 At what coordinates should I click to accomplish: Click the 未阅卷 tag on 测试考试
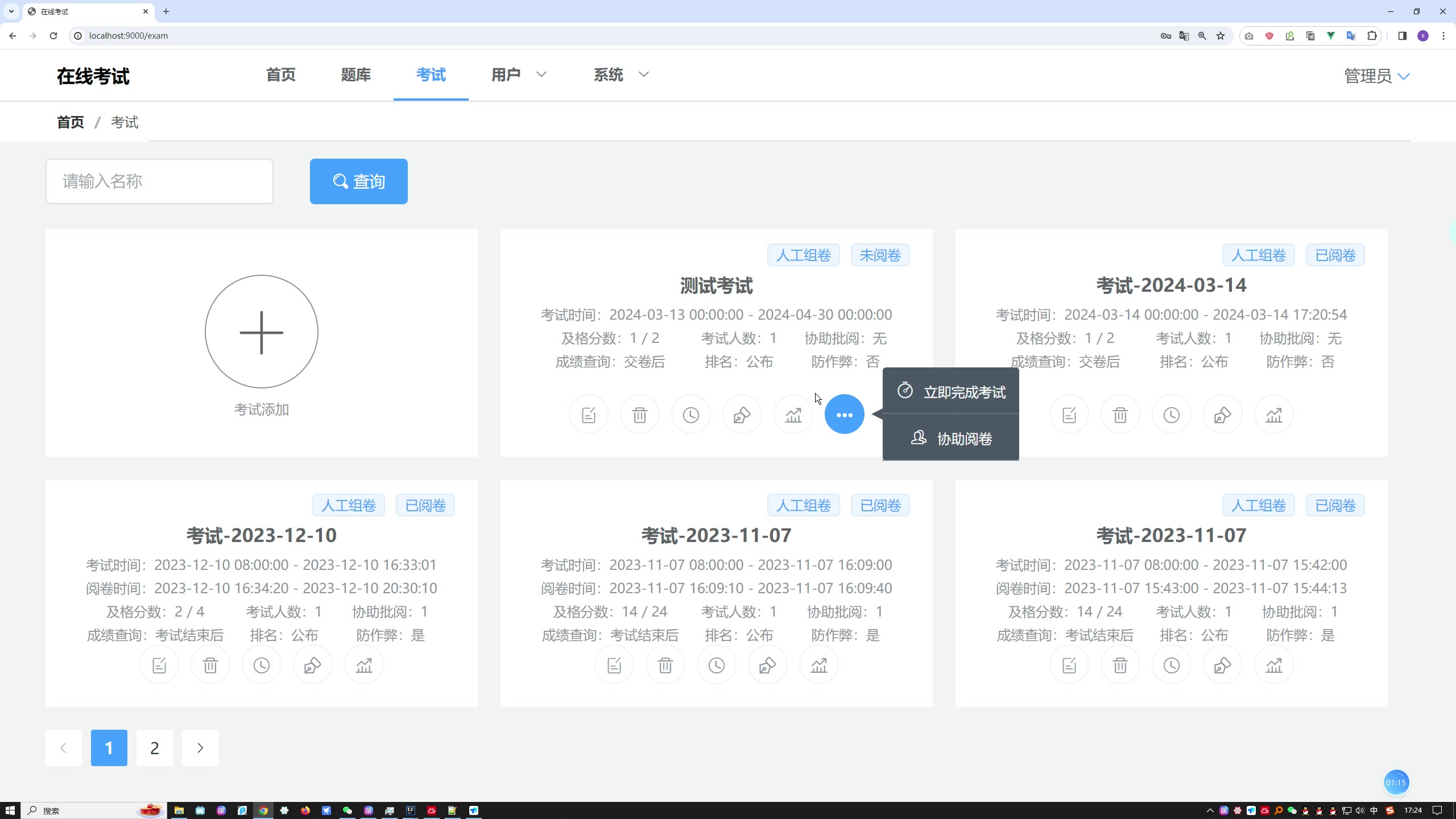pos(880,255)
